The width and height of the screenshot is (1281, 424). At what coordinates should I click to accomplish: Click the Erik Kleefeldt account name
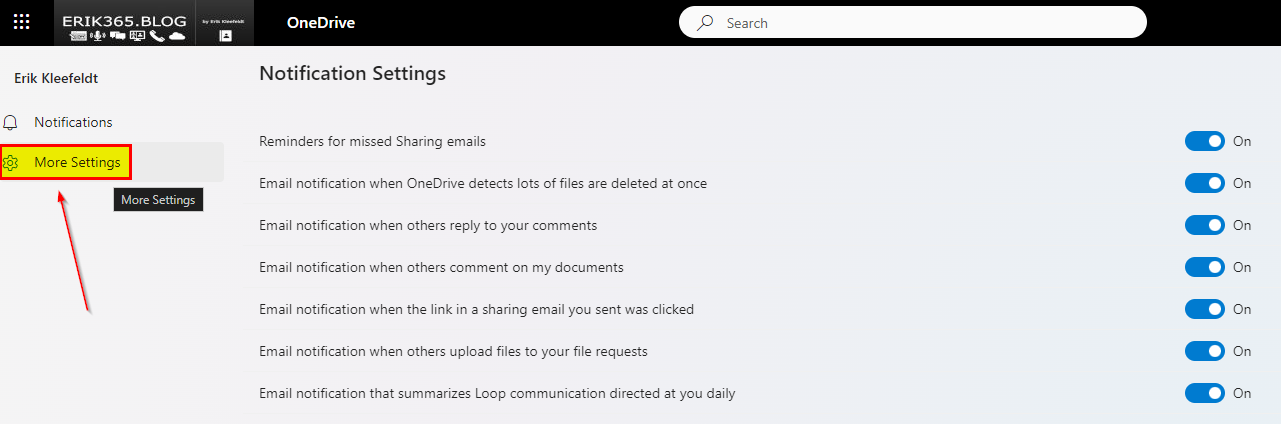pyautogui.click(x=56, y=78)
